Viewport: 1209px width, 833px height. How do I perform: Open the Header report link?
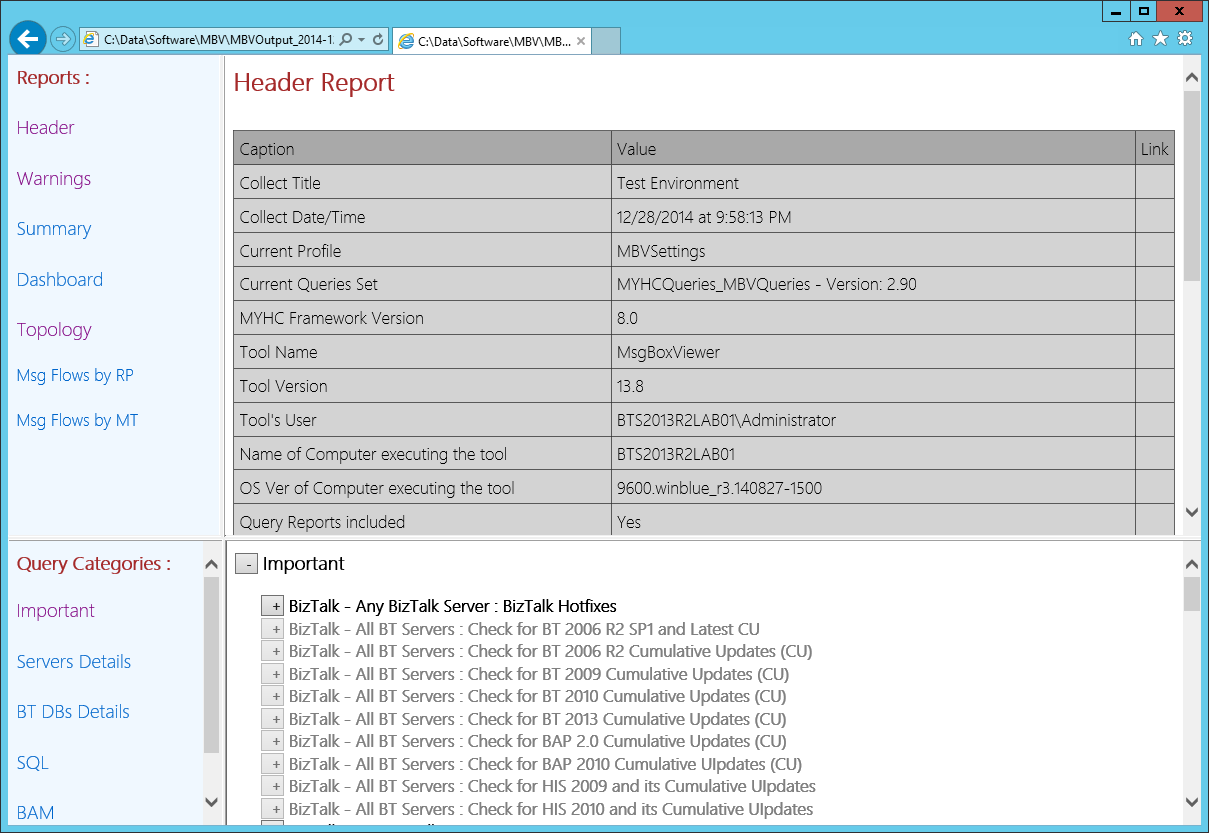[46, 128]
